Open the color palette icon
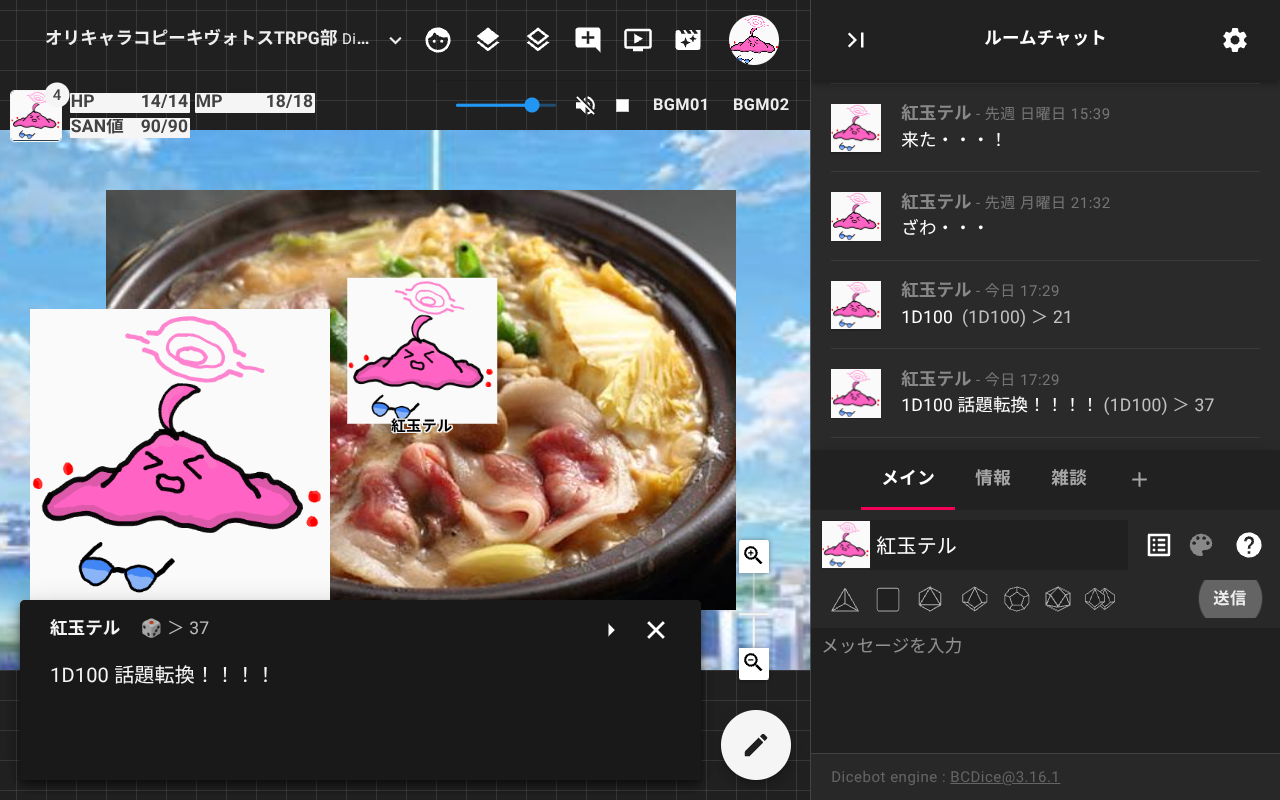The image size is (1280, 800). (1201, 545)
